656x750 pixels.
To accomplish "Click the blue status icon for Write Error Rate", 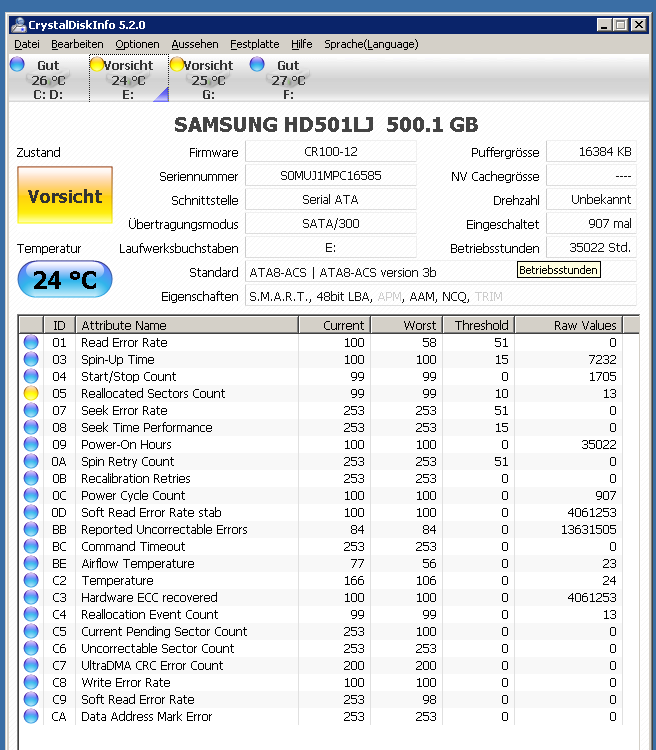I will tap(31, 682).
